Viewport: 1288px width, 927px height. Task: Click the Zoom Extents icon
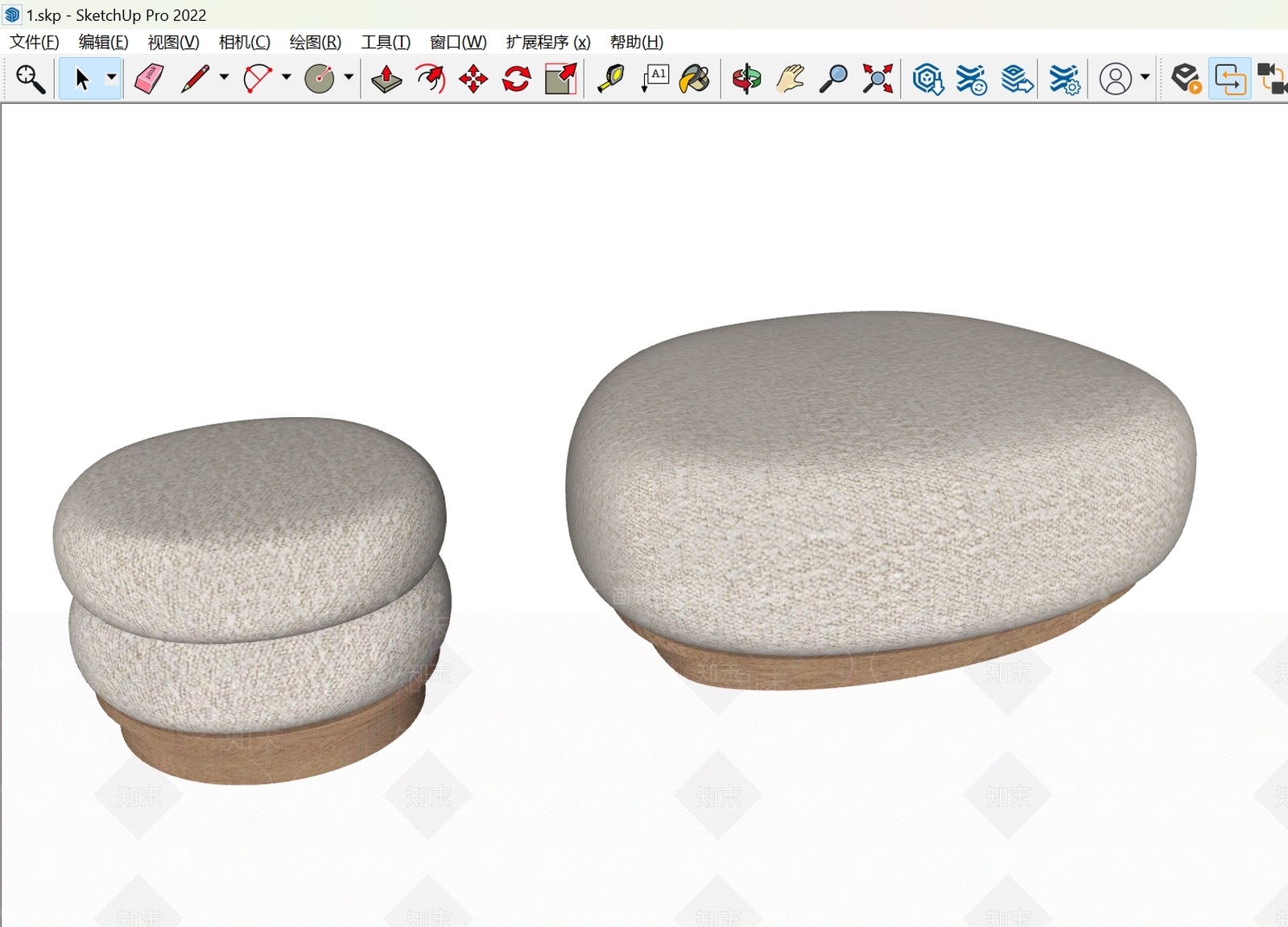[x=877, y=79]
